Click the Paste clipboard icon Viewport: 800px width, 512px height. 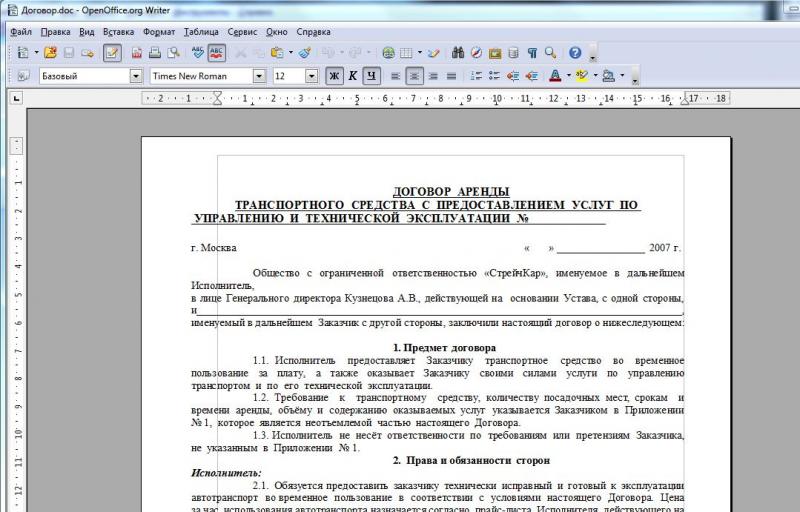click(x=277, y=53)
